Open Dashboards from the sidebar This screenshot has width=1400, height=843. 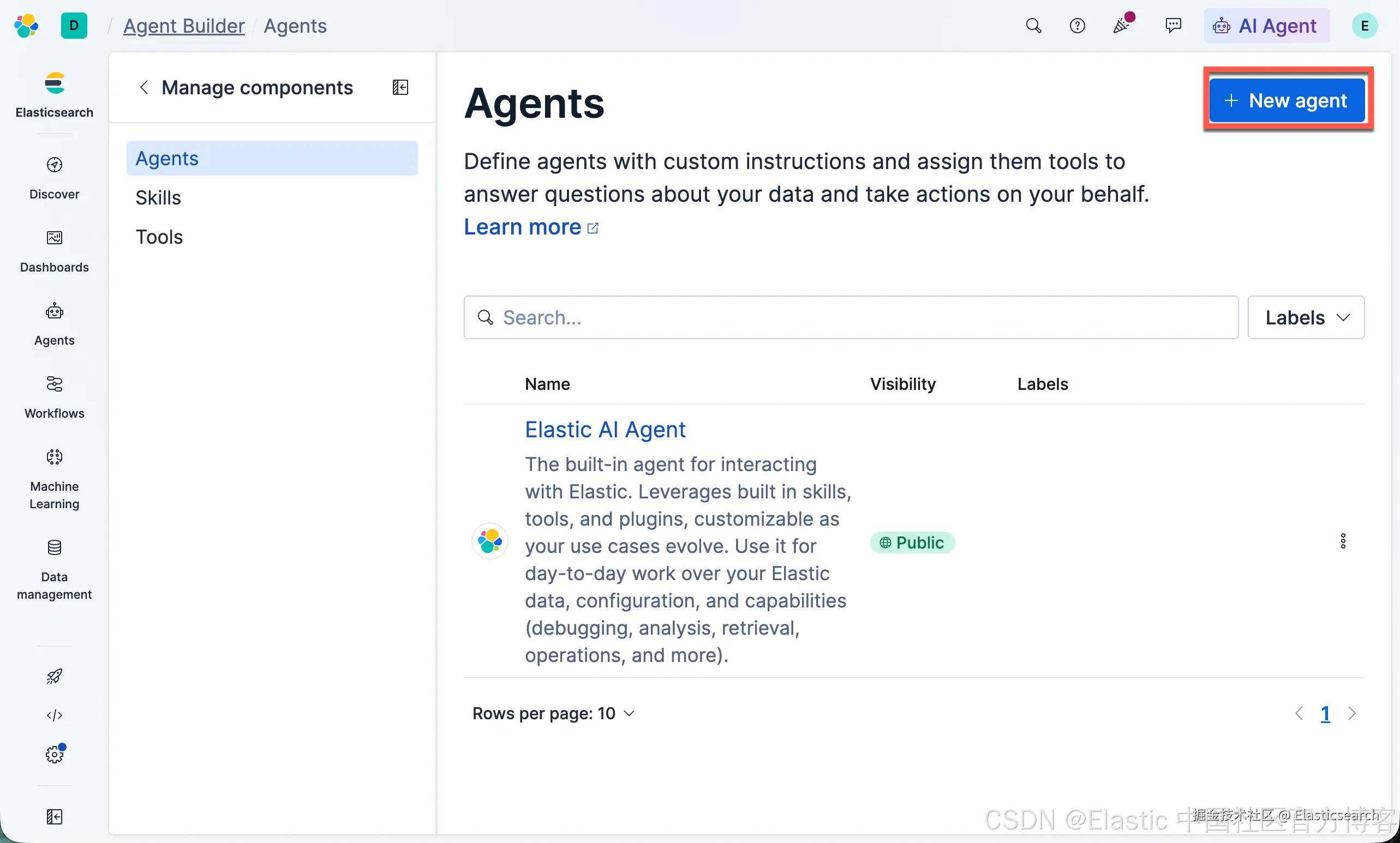point(55,251)
